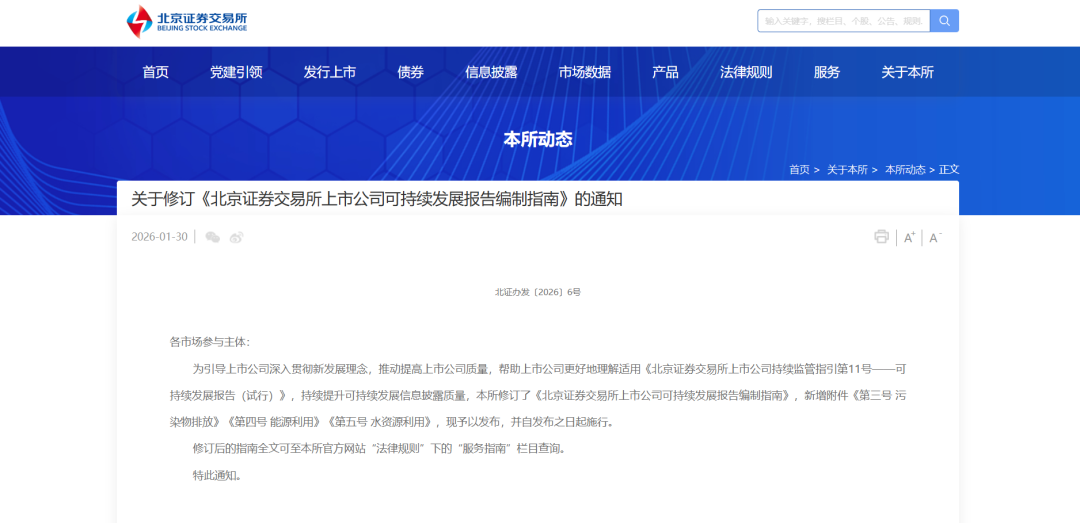1080x523 pixels.
Task: Open the 信息披露 navigation menu
Action: [x=491, y=72]
